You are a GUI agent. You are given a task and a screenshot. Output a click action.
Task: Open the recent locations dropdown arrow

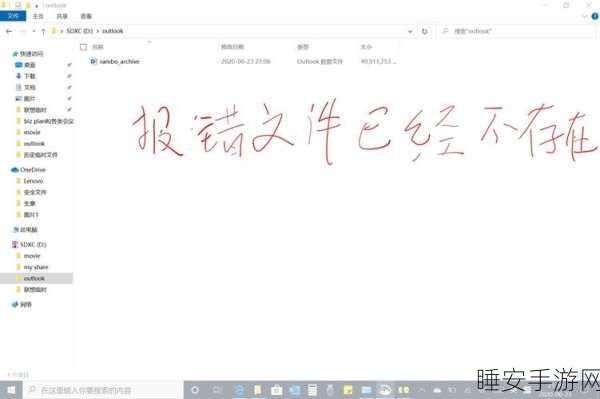(34, 31)
